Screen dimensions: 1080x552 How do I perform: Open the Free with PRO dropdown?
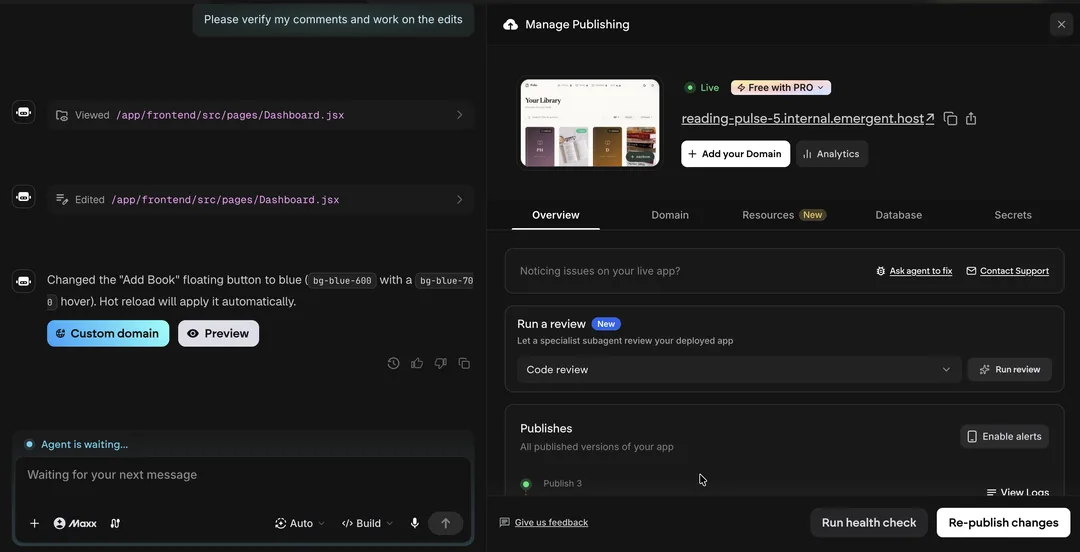pos(780,88)
